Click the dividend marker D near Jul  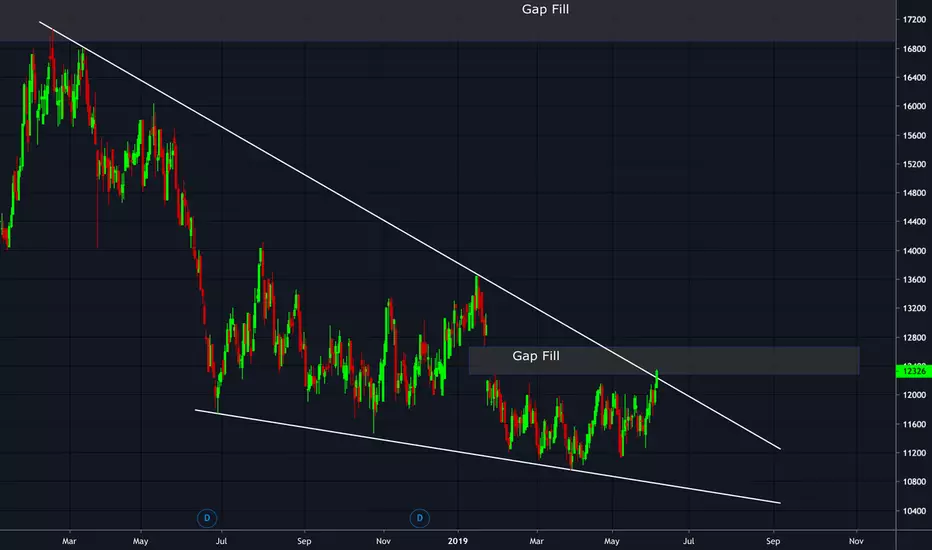207,518
